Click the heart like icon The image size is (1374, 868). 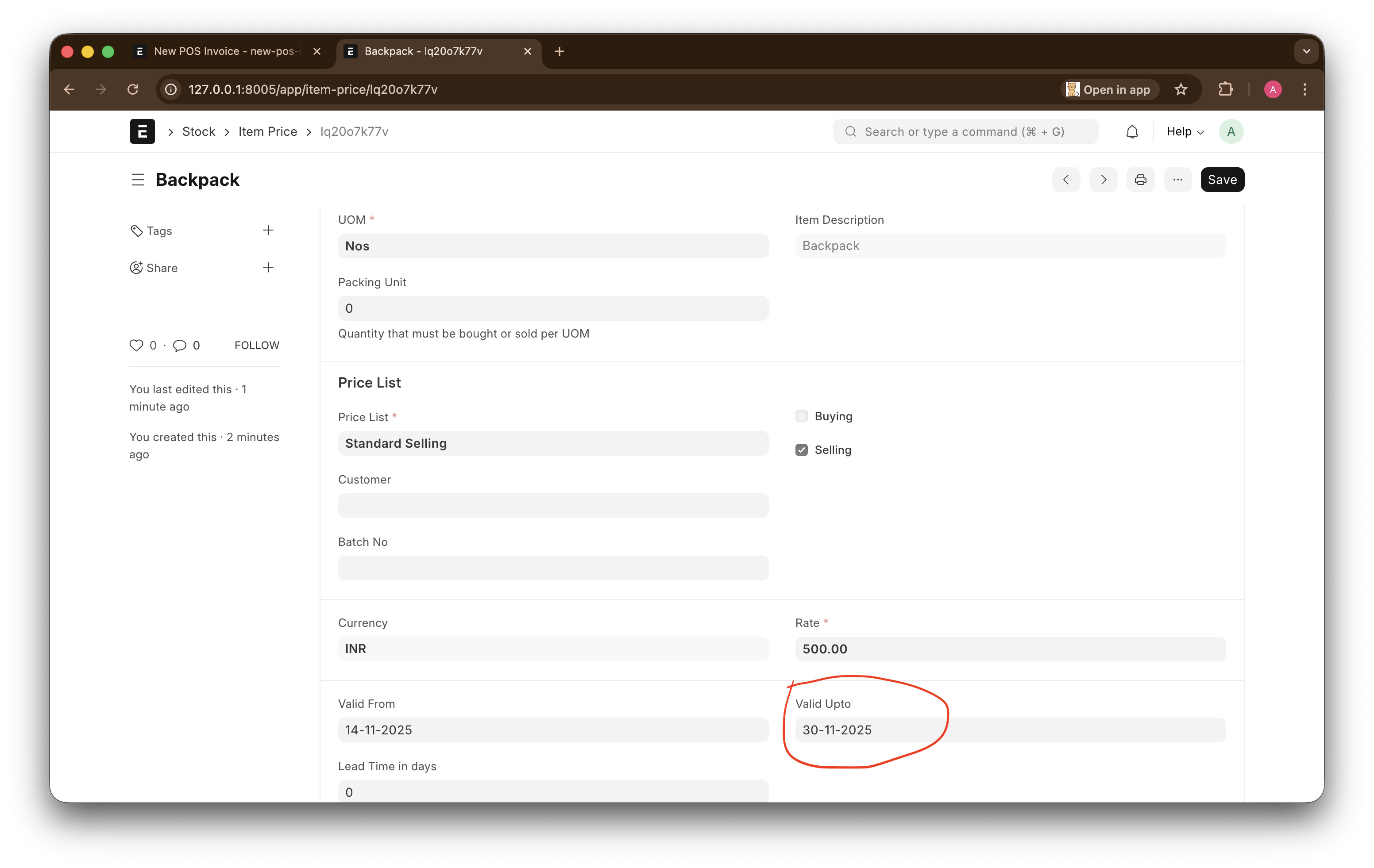coord(136,345)
